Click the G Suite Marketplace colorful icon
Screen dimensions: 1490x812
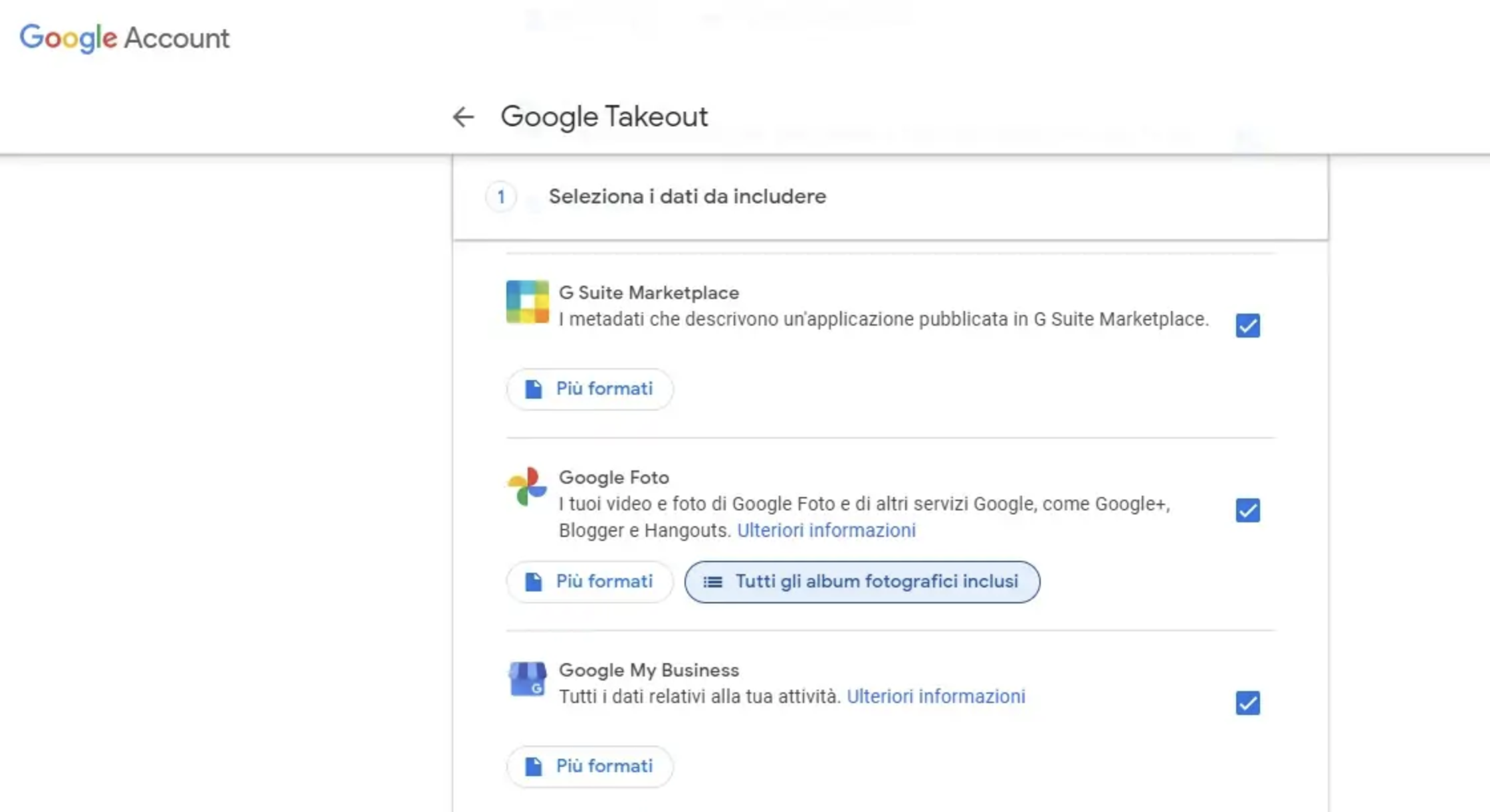(x=527, y=302)
